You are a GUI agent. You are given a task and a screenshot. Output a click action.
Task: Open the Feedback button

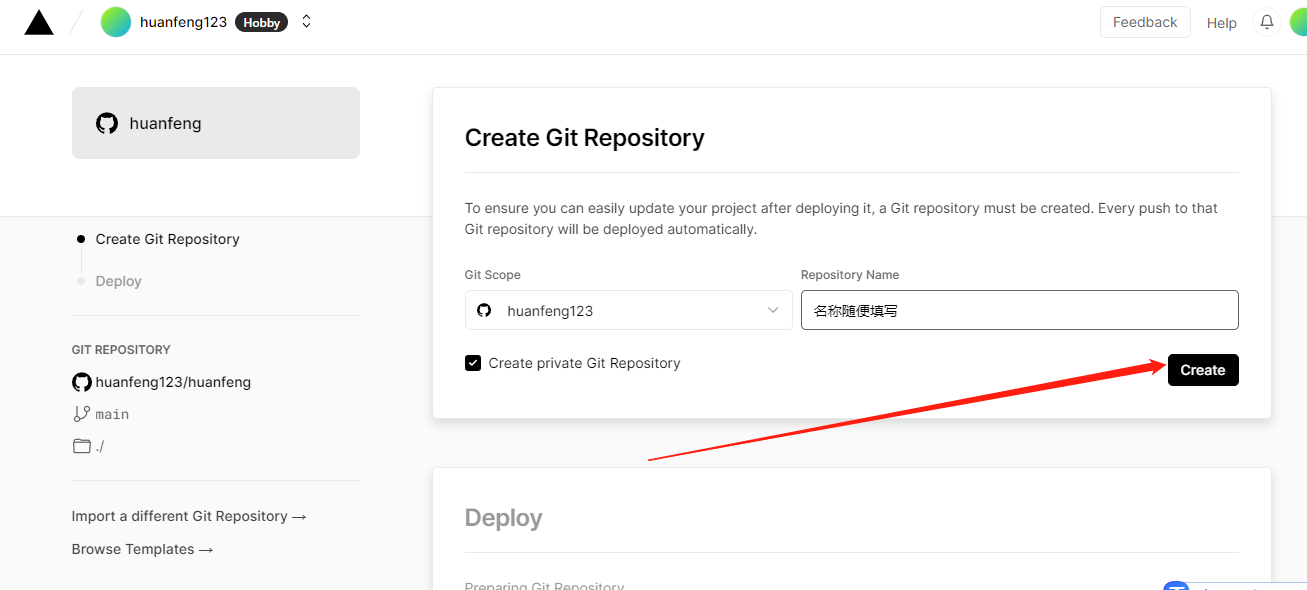(1144, 22)
